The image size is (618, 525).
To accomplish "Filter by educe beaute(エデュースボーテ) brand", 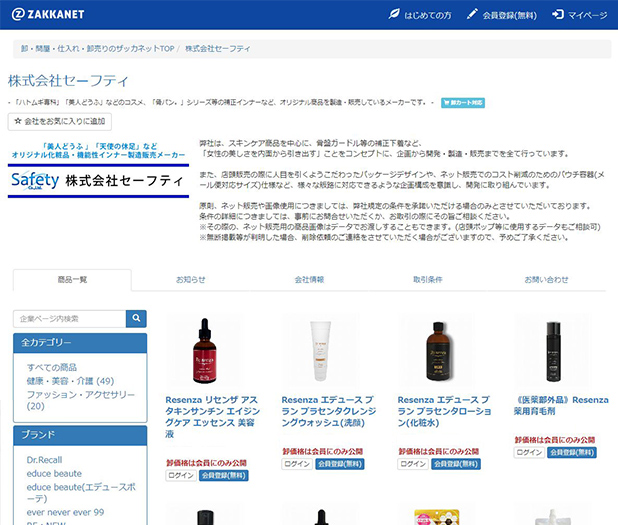I will coord(81,493).
